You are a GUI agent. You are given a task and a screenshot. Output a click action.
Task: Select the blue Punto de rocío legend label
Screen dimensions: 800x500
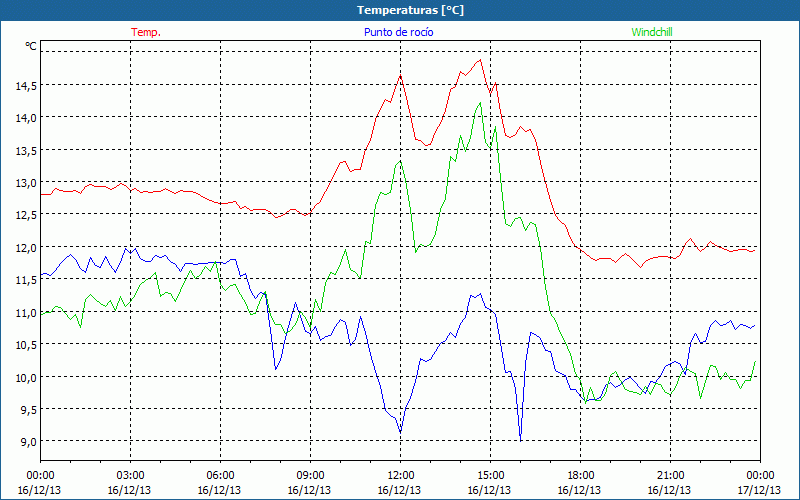click(x=398, y=32)
